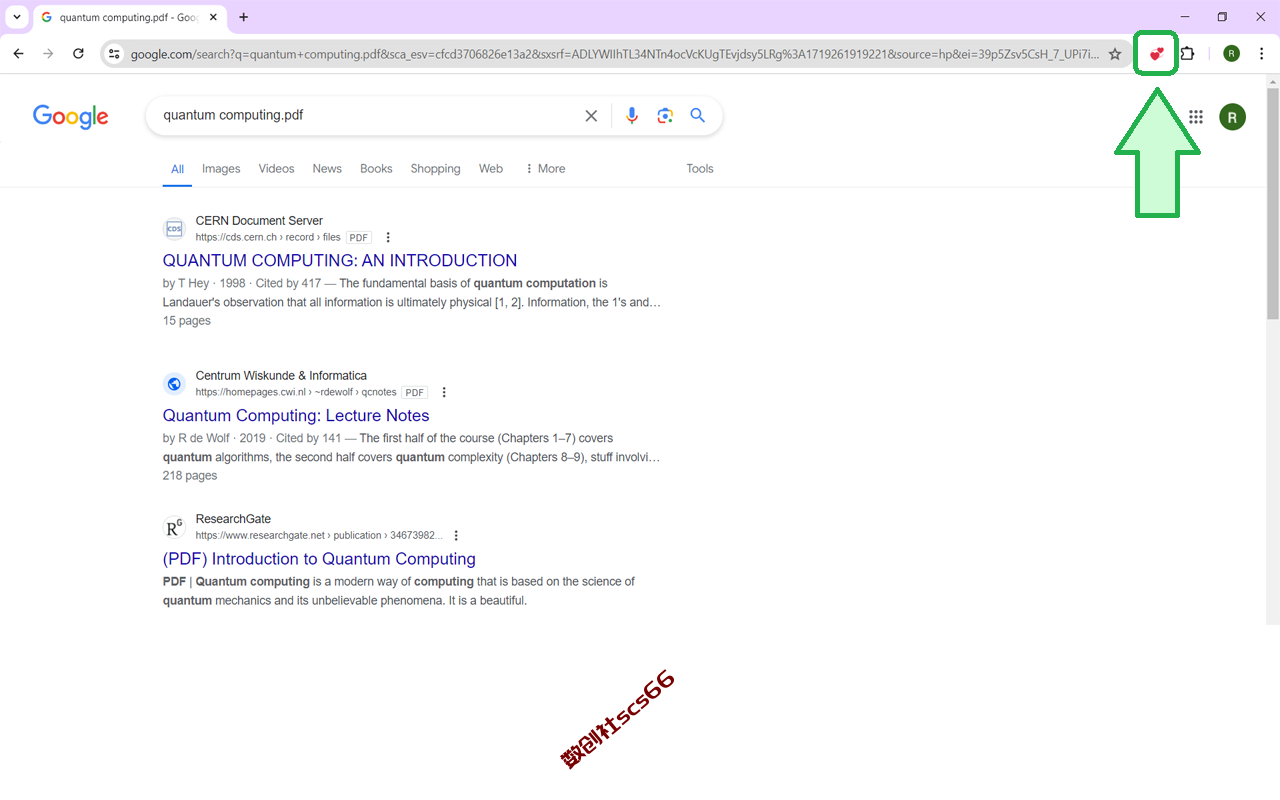The height and width of the screenshot is (800, 1280).
Task: Open Chrome profile avatar in toolbar
Action: pos(1231,54)
